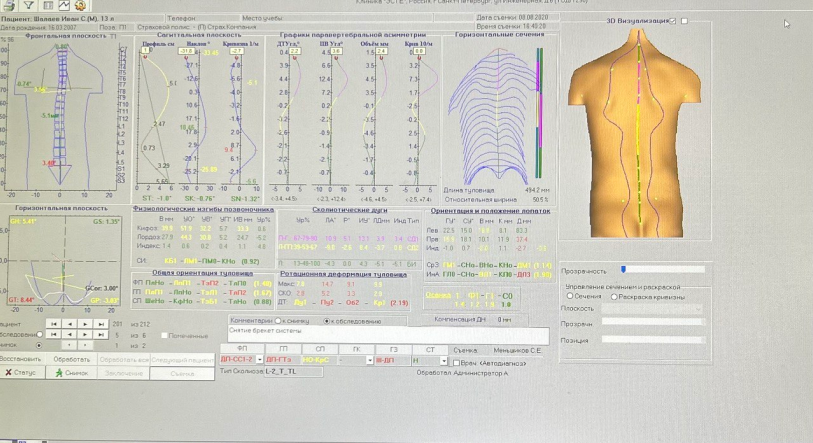Click the ГЗ field showing III-ДП
Viewport: 813px width, 443px height.
392,359
